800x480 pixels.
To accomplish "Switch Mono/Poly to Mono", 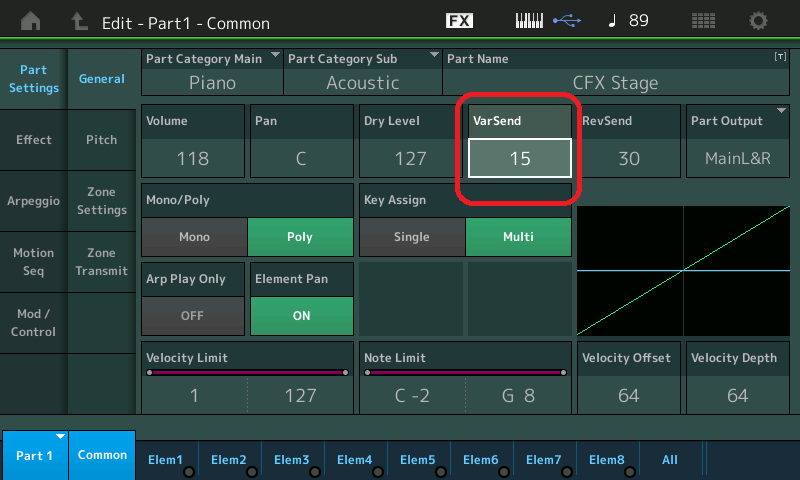I will point(194,237).
